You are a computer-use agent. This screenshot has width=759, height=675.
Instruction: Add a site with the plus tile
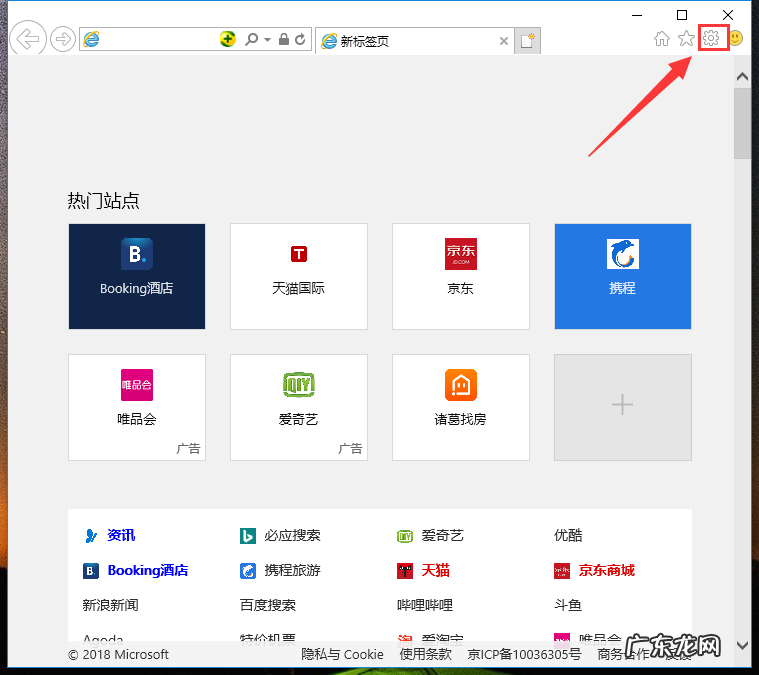623,407
